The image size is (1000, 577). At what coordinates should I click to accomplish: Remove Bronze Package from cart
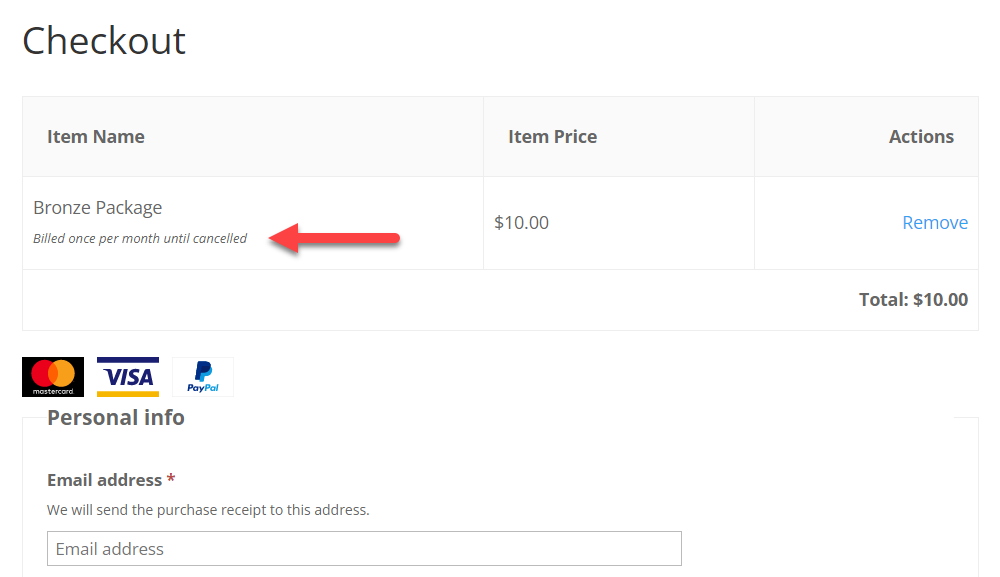[x=935, y=223]
